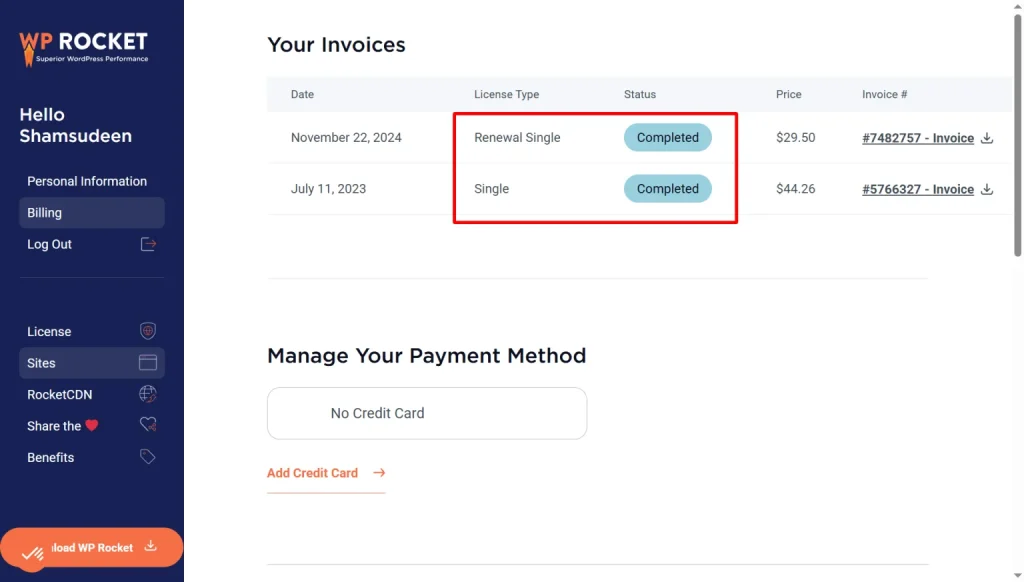Select Log Out from the sidebar

(49, 243)
